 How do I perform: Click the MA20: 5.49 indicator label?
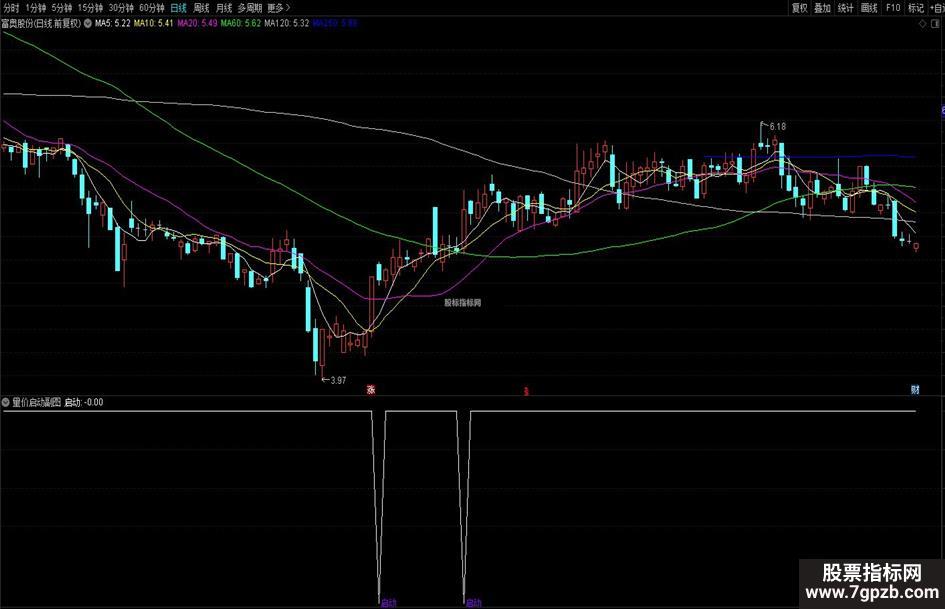[197, 24]
